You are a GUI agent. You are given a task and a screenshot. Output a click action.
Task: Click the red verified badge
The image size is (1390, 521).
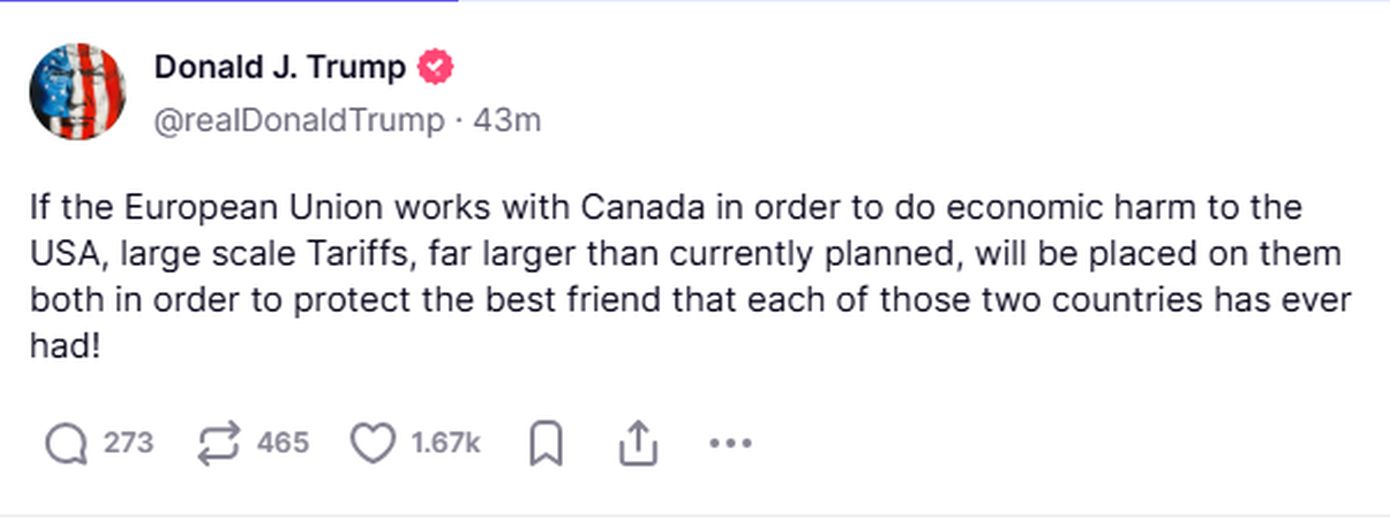pos(435,67)
